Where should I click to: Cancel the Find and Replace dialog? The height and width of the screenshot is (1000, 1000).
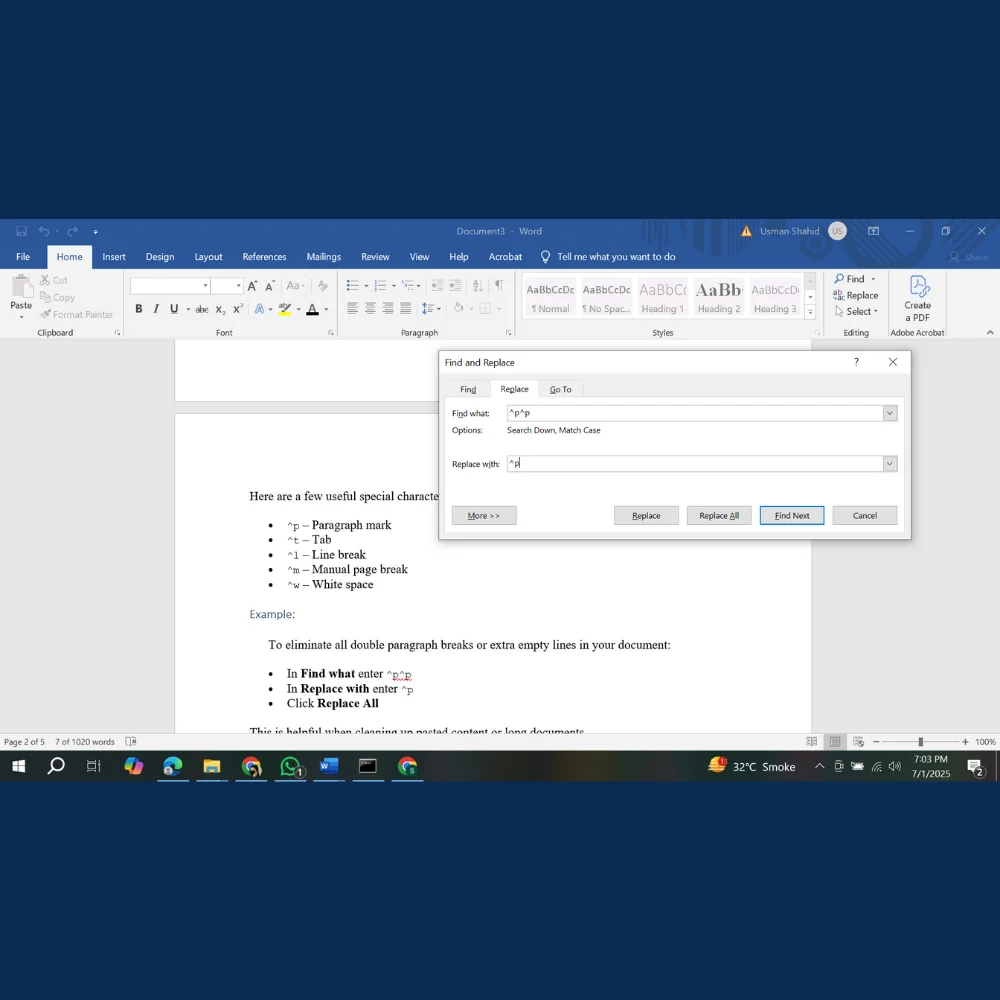pos(864,515)
